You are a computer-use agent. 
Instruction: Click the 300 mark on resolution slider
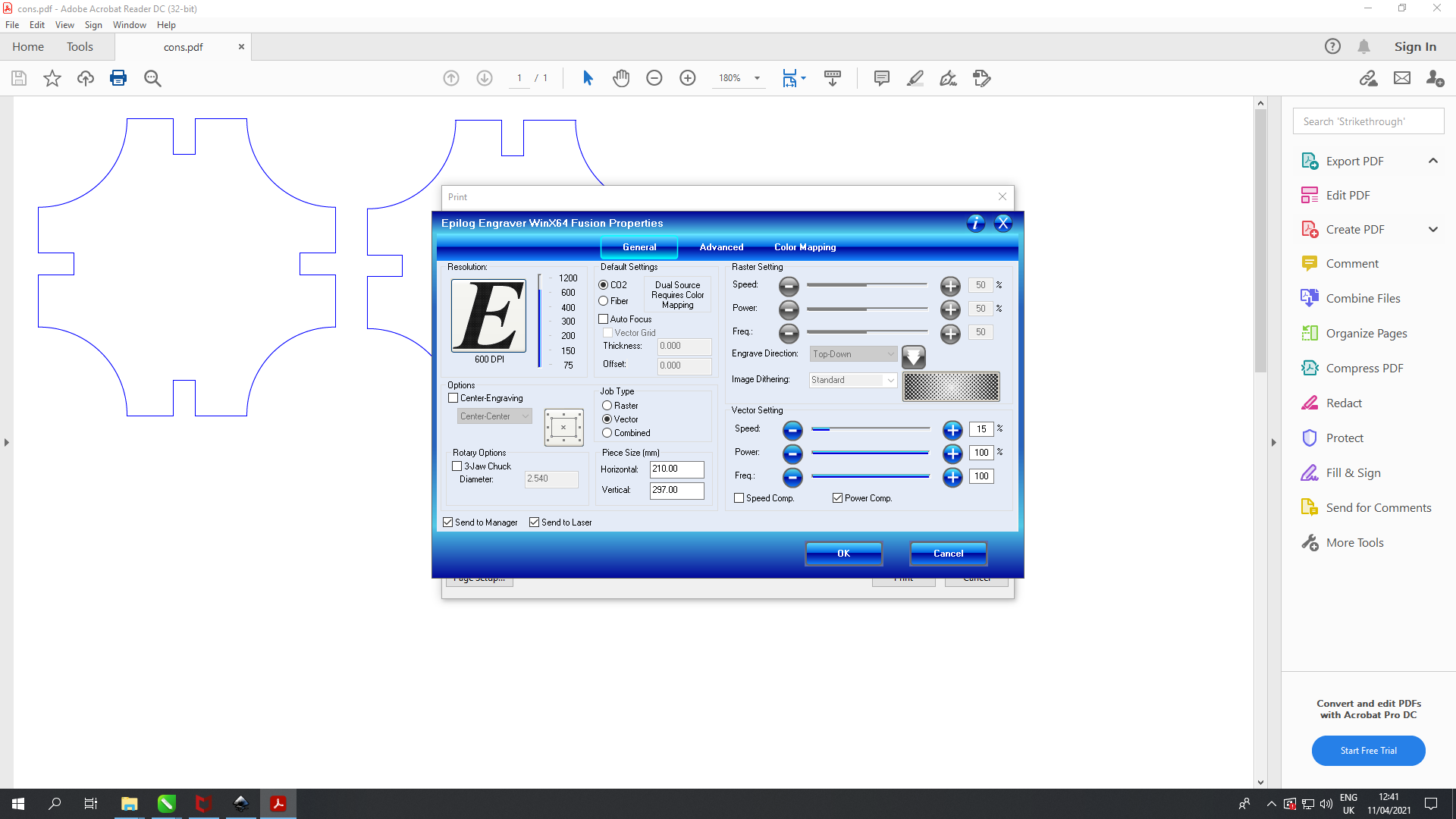(x=568, y=322)
